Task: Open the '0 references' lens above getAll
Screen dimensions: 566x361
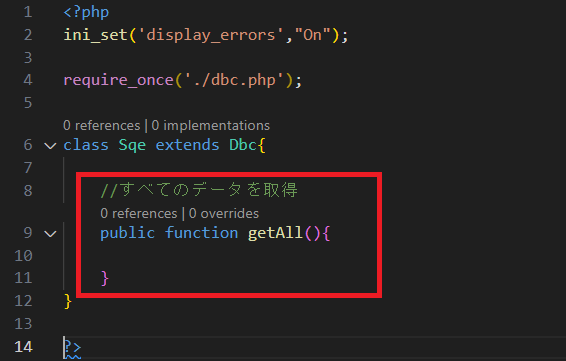Action: point(139,213)
